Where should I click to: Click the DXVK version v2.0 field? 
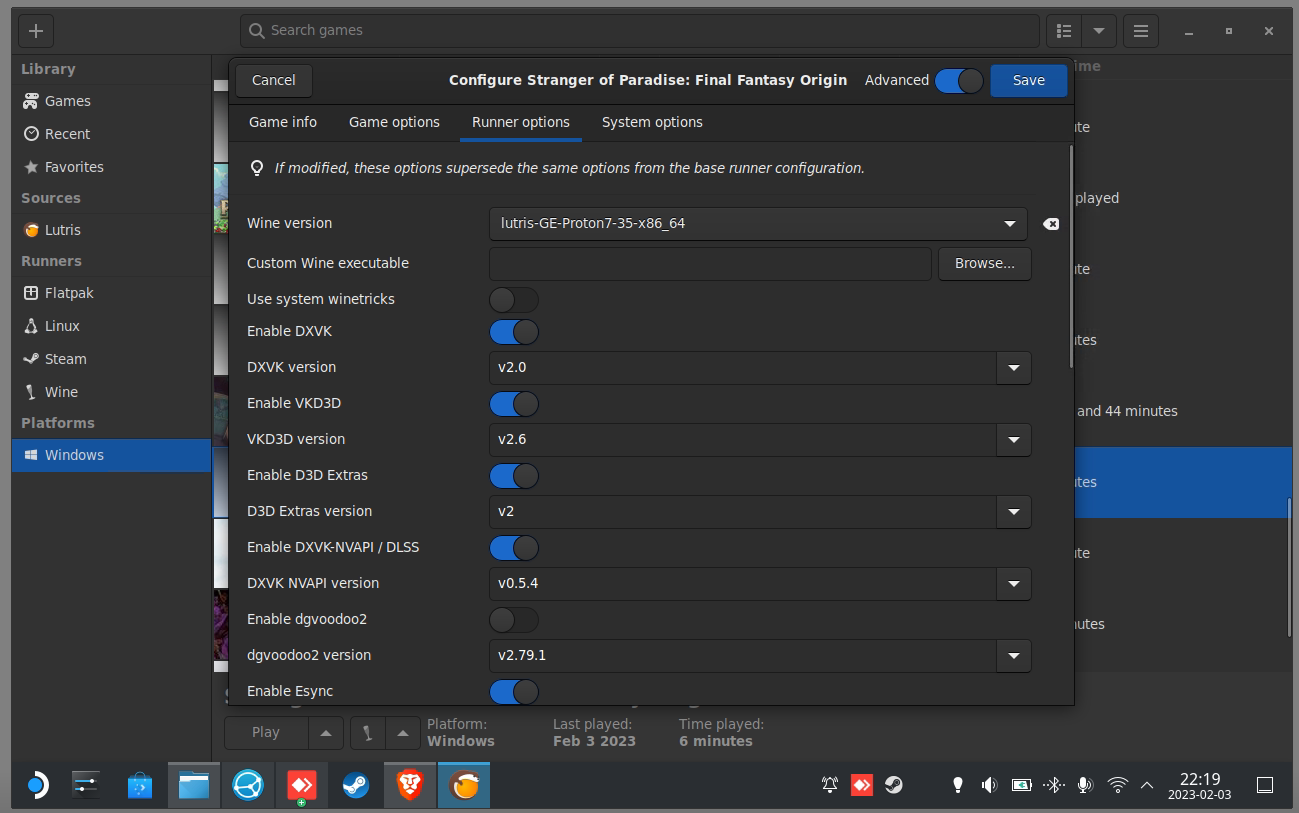pyautogui.click(x=743, y=368)
